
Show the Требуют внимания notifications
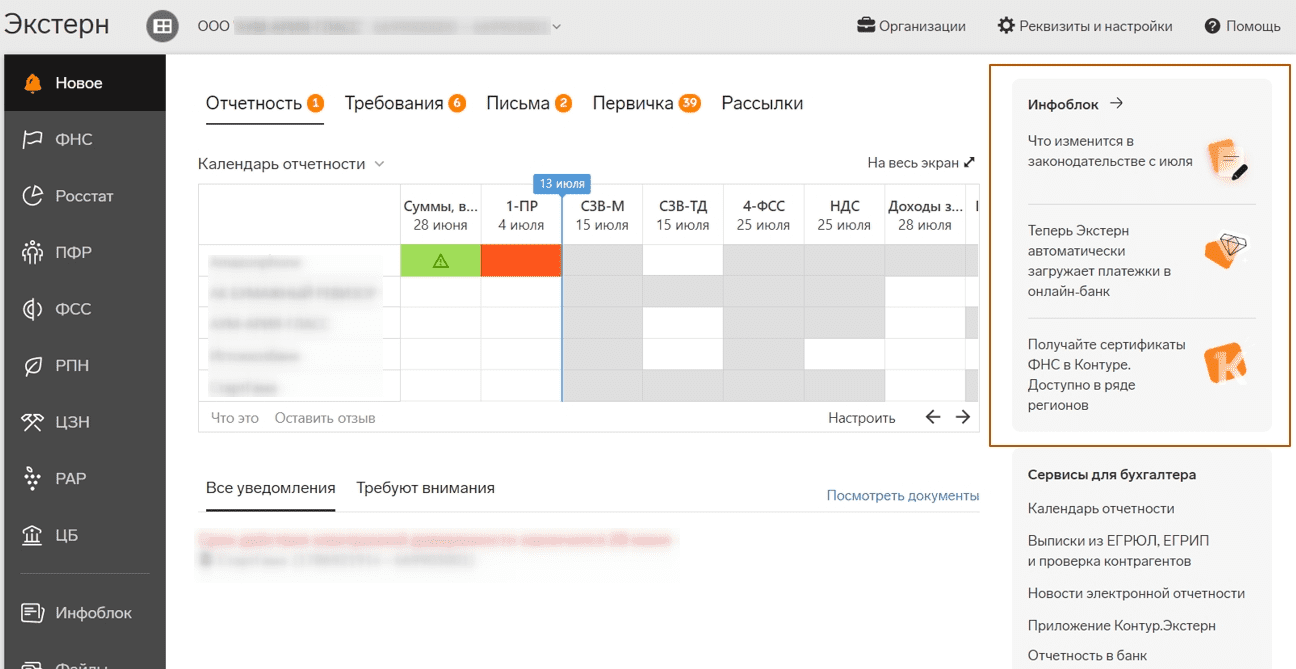coord(425,488)
